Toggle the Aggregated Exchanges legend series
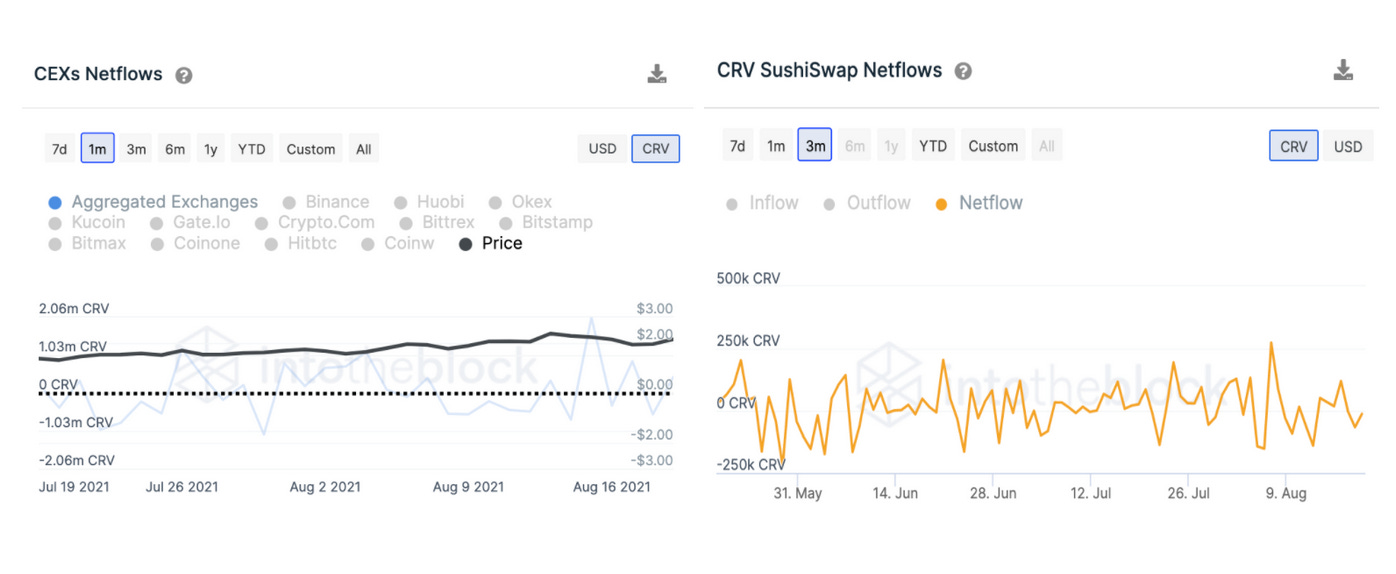This screenshot has width=1396, height=574. click(x=155, y=202)
